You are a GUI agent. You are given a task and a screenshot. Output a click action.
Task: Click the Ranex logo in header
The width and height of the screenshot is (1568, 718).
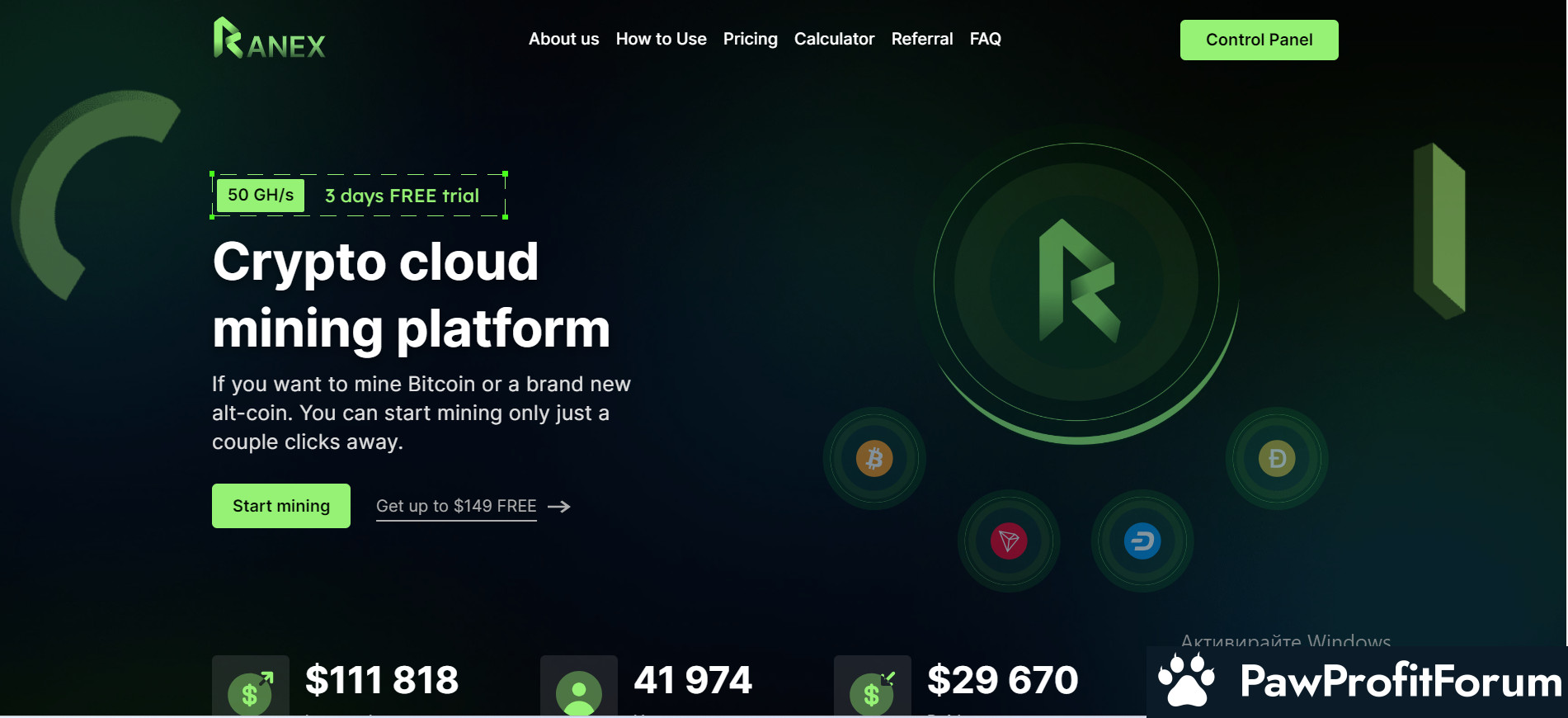269,39
